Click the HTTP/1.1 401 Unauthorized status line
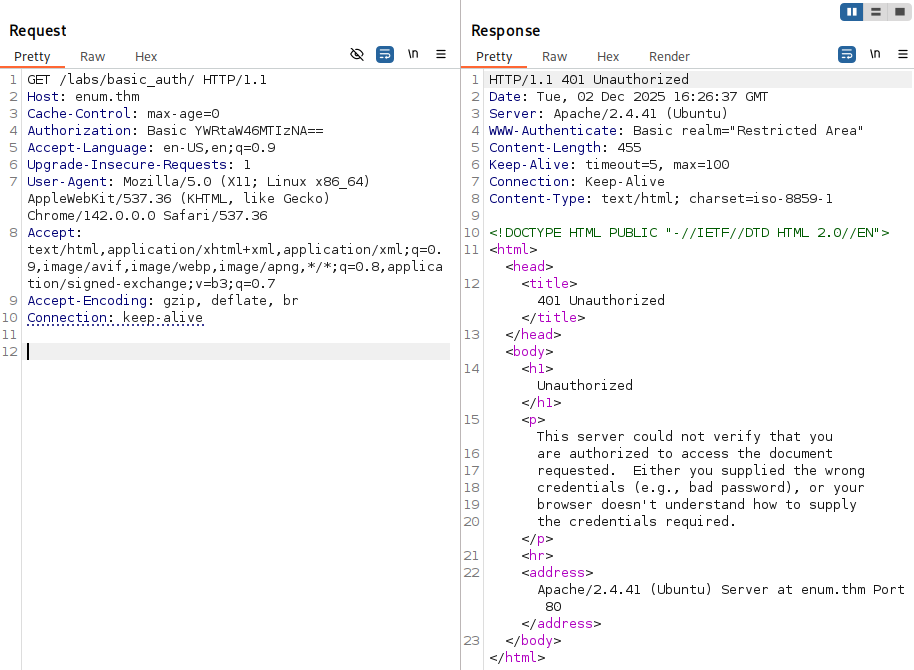Image resolution: width=914 pixels, height=670 pixels. tap(589, 79)
